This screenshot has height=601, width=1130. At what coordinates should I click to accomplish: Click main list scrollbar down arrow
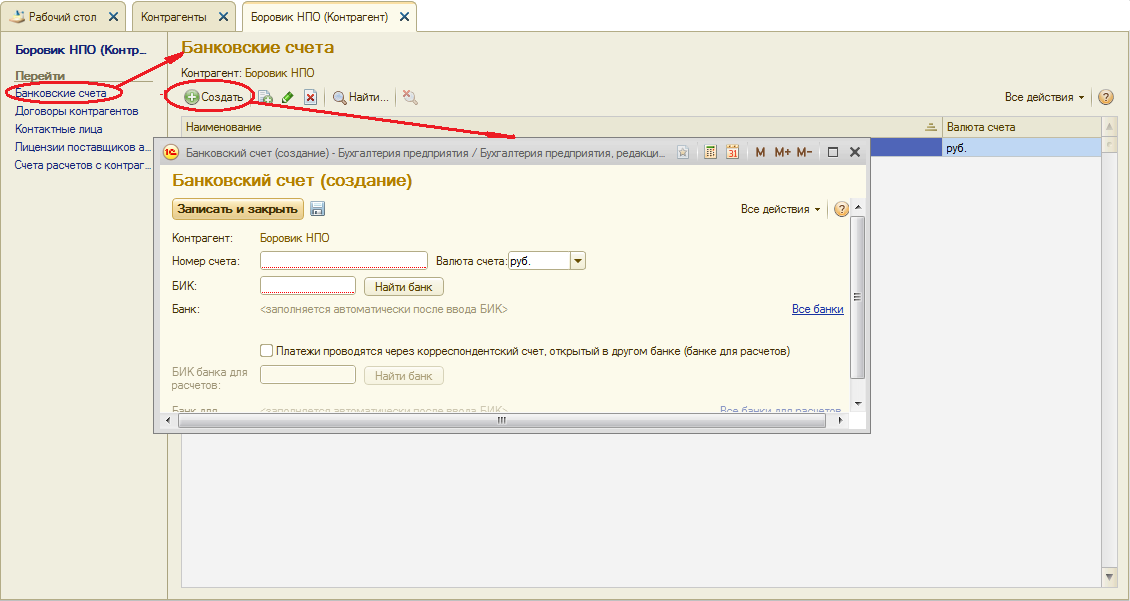pos(1109,577)
